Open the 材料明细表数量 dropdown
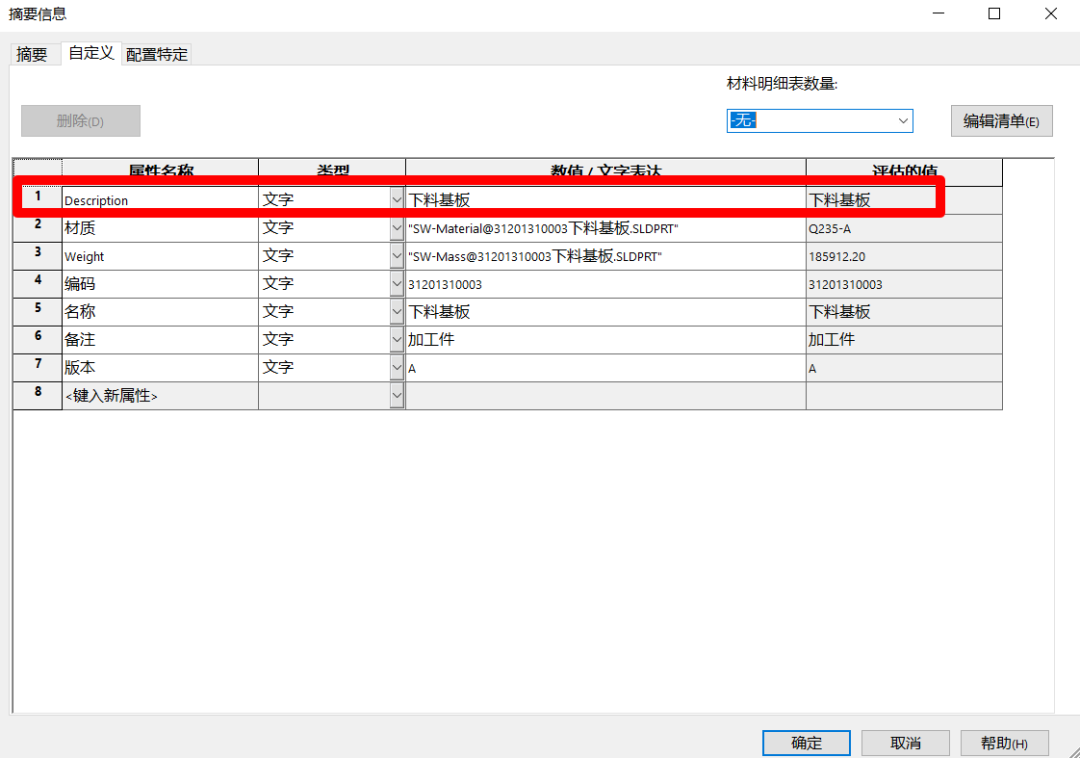The width and height of the screenshot is (1080, 758). 903,121
